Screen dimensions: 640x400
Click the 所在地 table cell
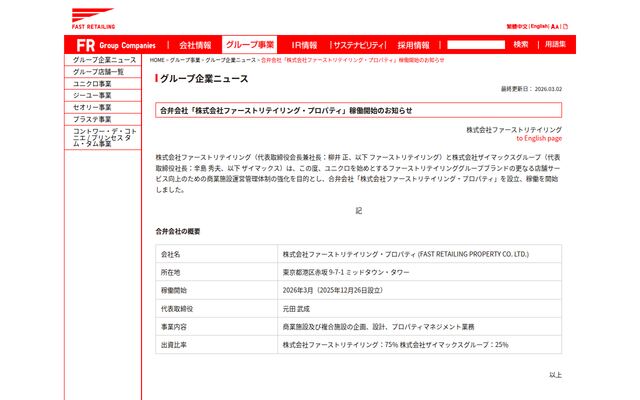click(216, 272)
